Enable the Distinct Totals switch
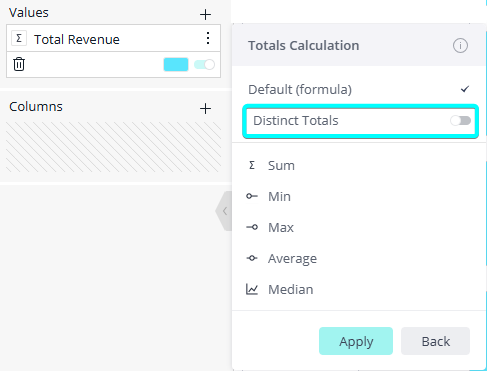The height and width of the screenshot is (371, 487). (460, 120)
